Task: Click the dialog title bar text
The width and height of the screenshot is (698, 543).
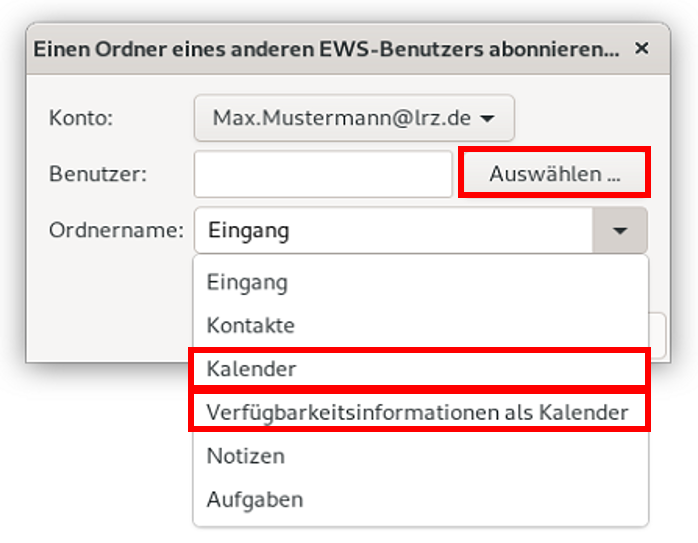Action: coord(326,48)
